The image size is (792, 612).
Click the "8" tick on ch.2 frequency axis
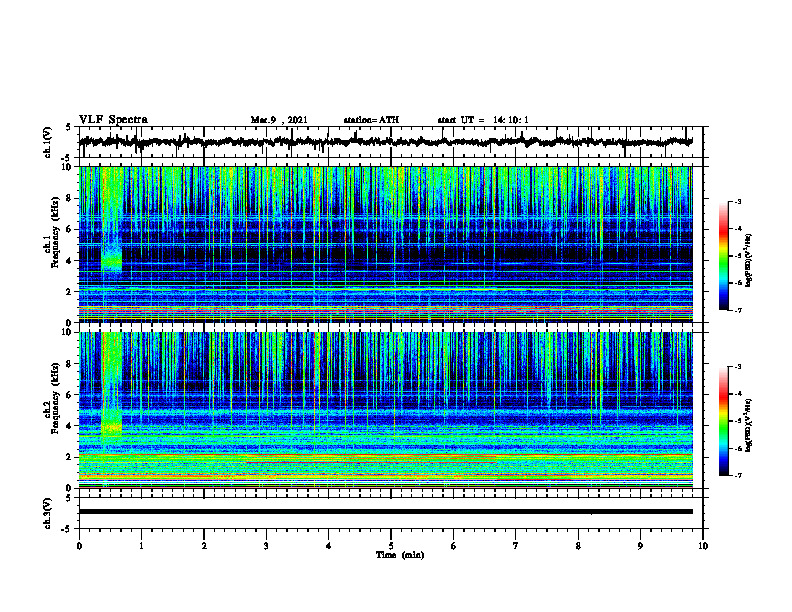70,364
